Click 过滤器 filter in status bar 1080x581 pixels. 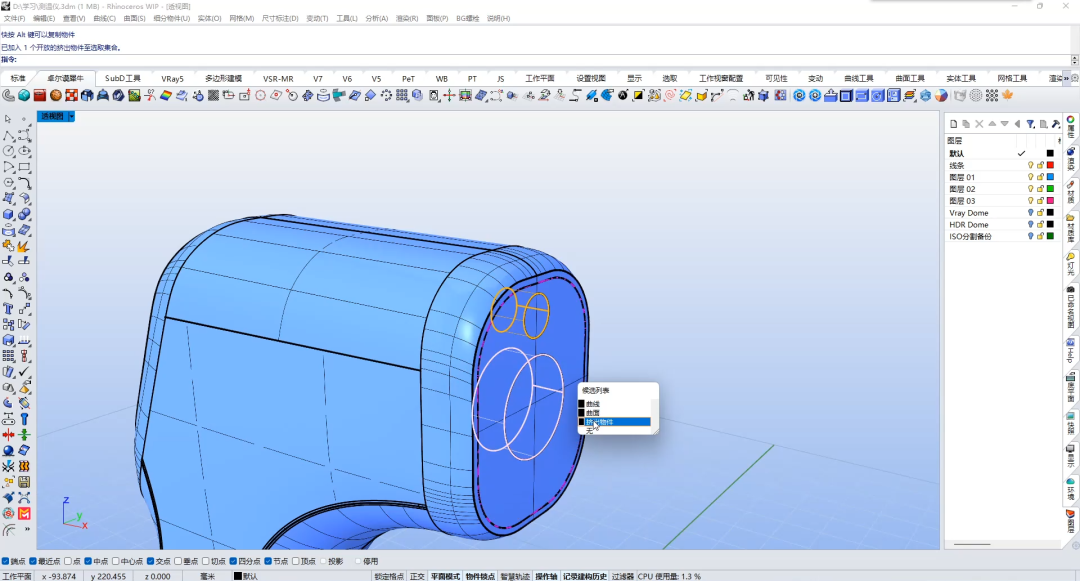pos(622,576)
